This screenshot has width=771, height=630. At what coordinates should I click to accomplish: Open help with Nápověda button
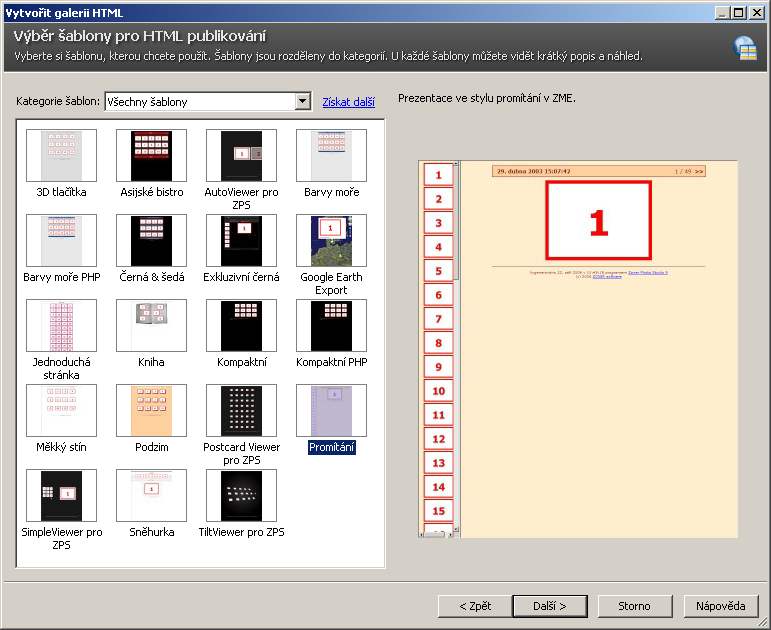point(721,606)
